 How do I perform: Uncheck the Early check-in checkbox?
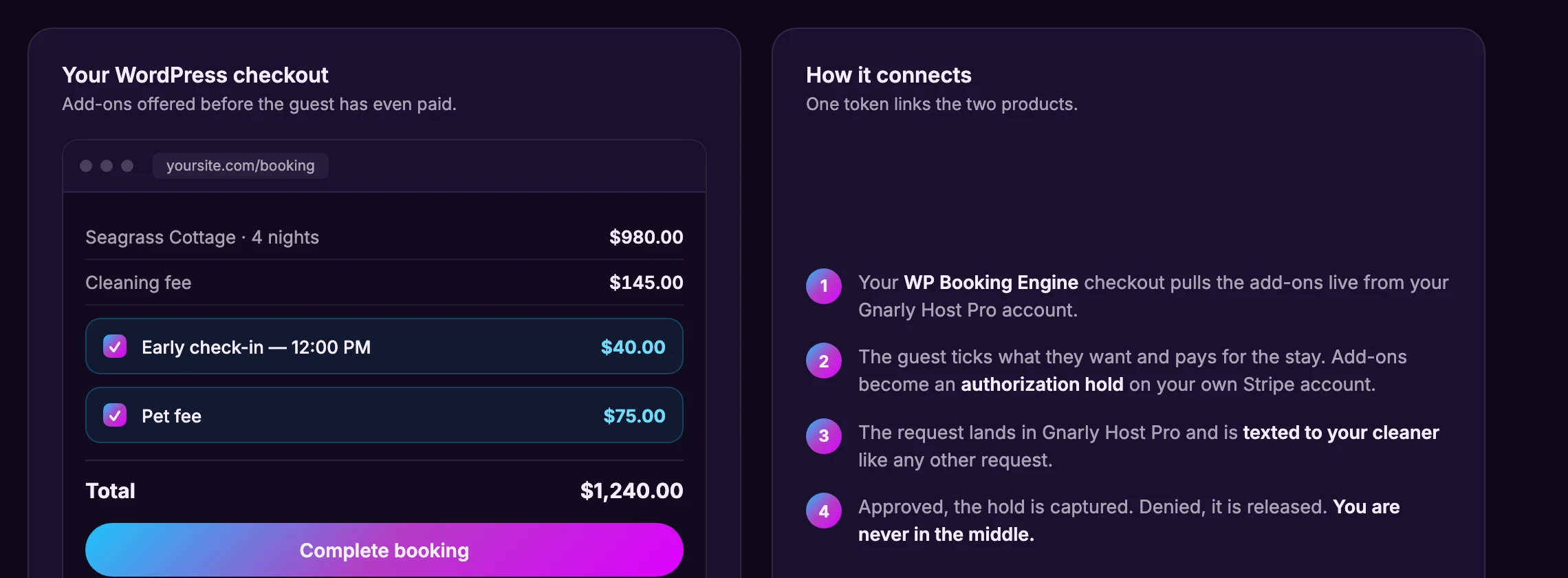point(115,346)
